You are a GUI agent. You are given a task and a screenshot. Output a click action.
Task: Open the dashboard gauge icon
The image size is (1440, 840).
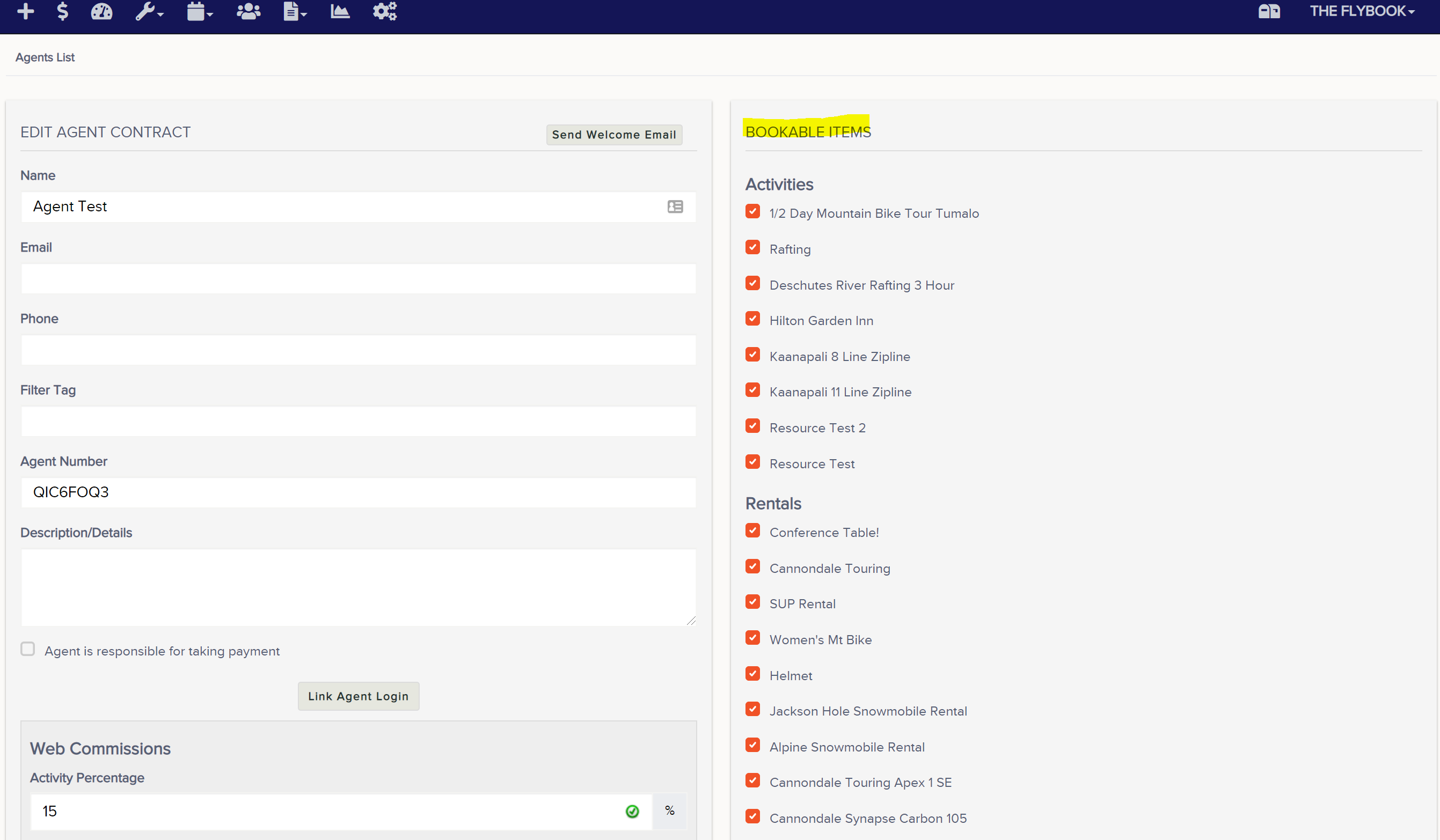point(102,11)
